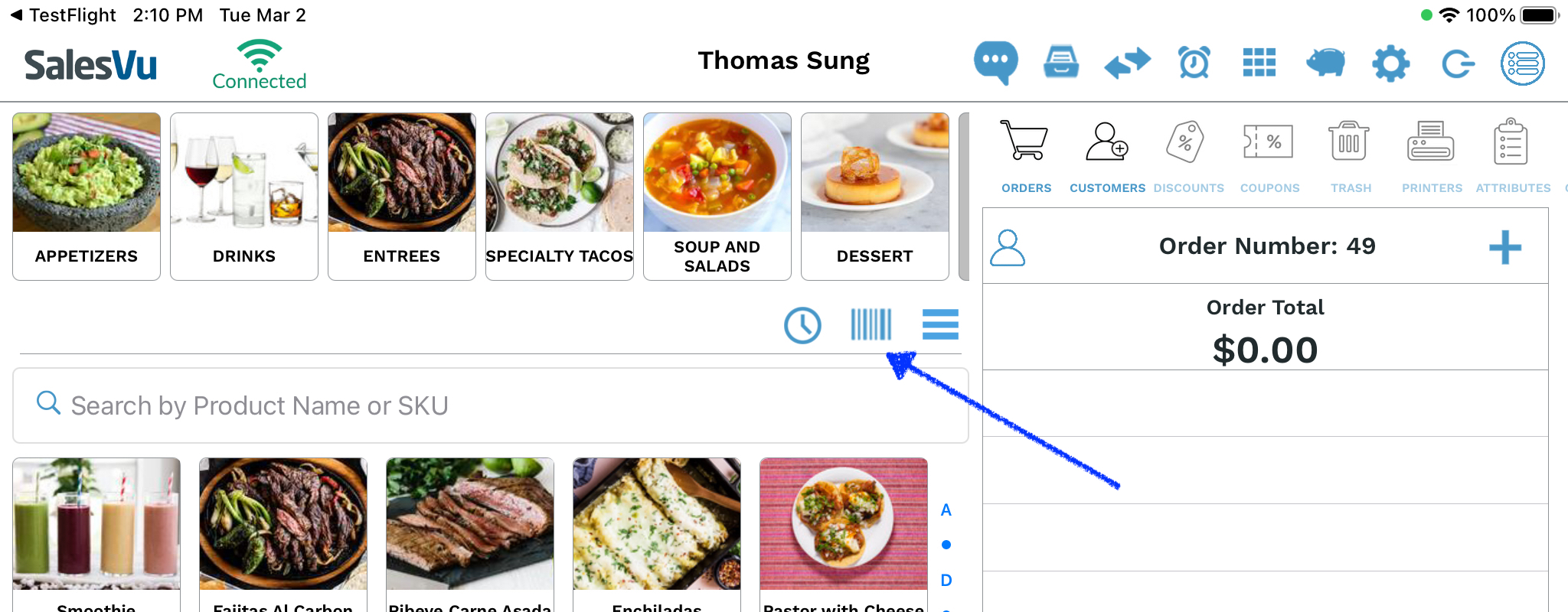This screenshot has width=1568, height=612.
Task: Add new order with plus button
Action: (x=1504, y=247)
